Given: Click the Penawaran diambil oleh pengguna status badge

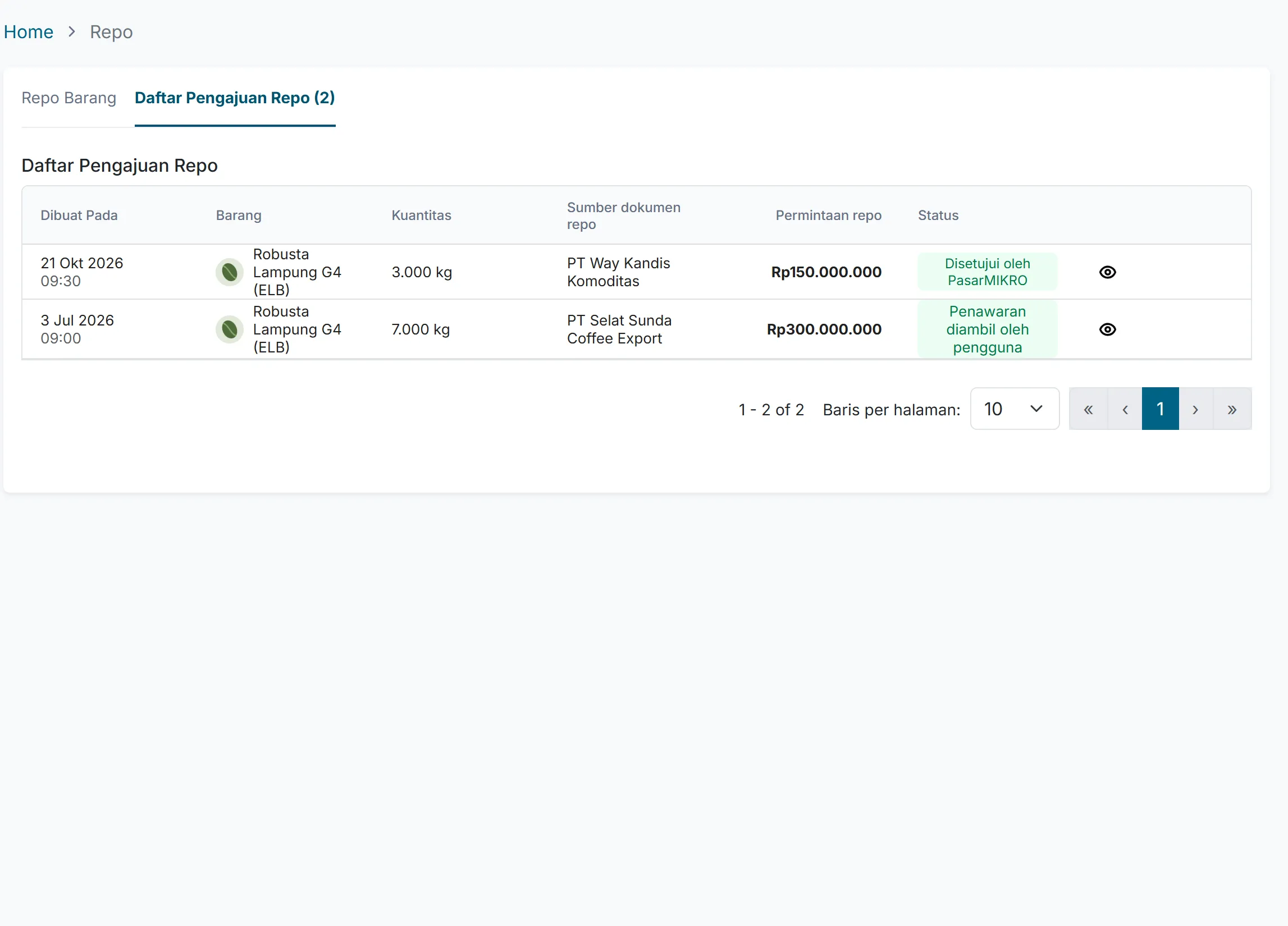Looking at the screenshot, I should point(988,329).
